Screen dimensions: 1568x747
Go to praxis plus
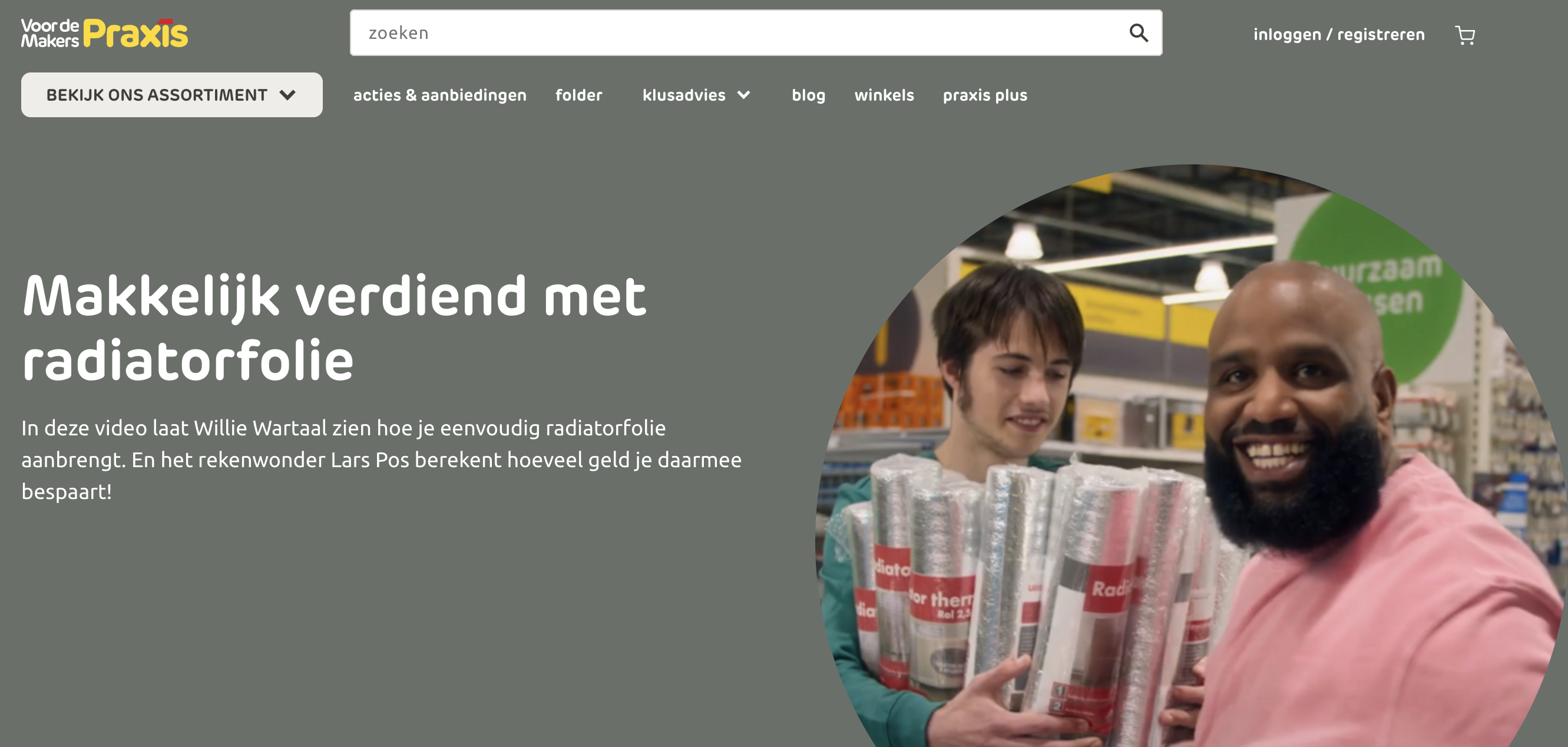pyautogui.click(x=985, y=95)
